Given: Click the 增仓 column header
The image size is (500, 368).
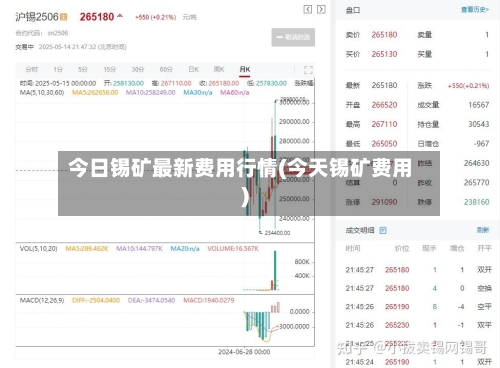Looking at the screenshot, I should click(457, 248).
